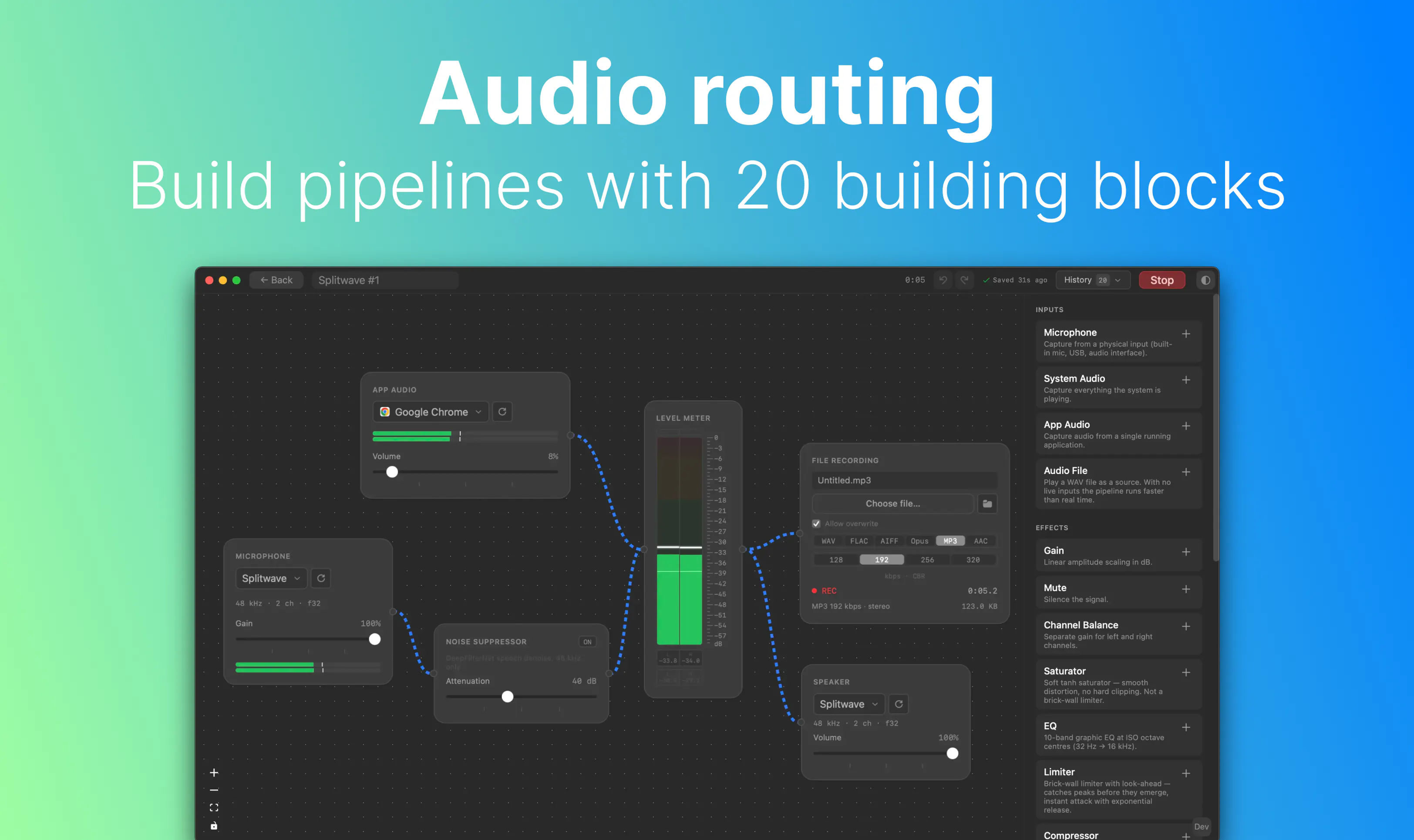Open the Speaker Splitwave device dropdown
This screenshot has width=1414, height=840.
pyautogui.click(x=849, y=704)
